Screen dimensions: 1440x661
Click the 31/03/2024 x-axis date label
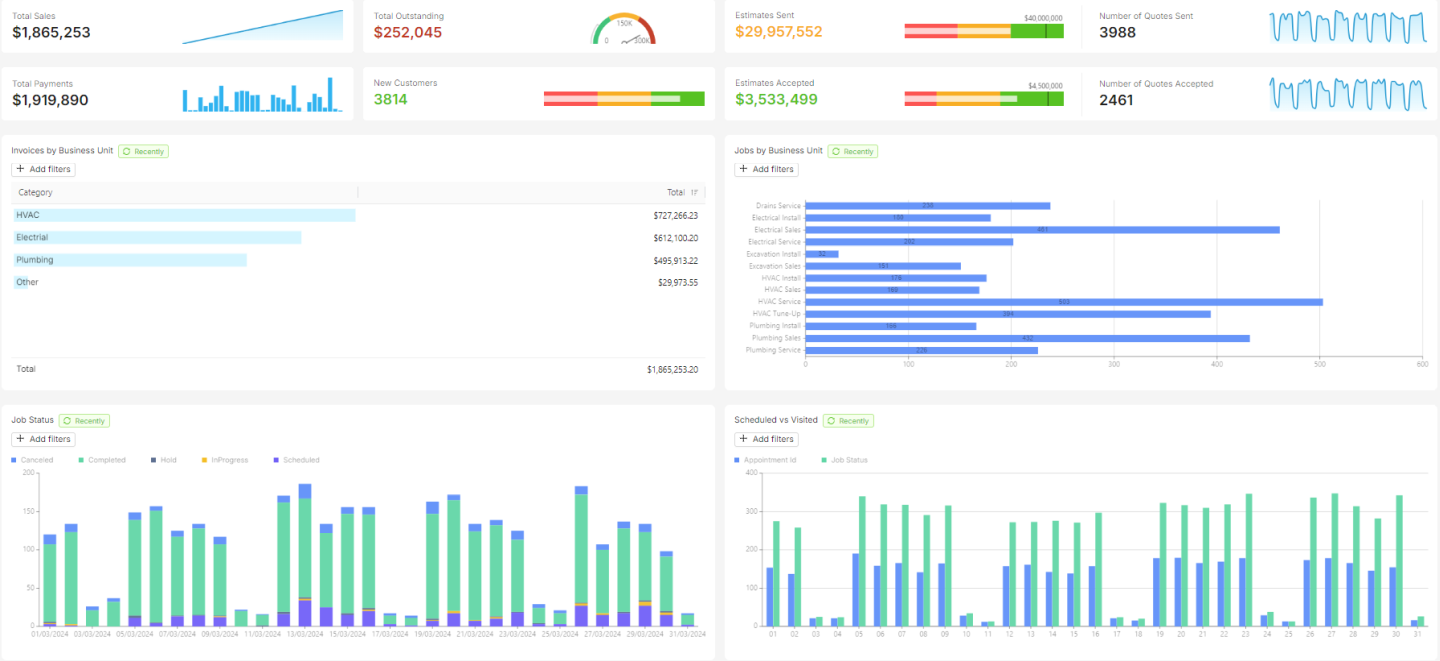pos(690,633)
